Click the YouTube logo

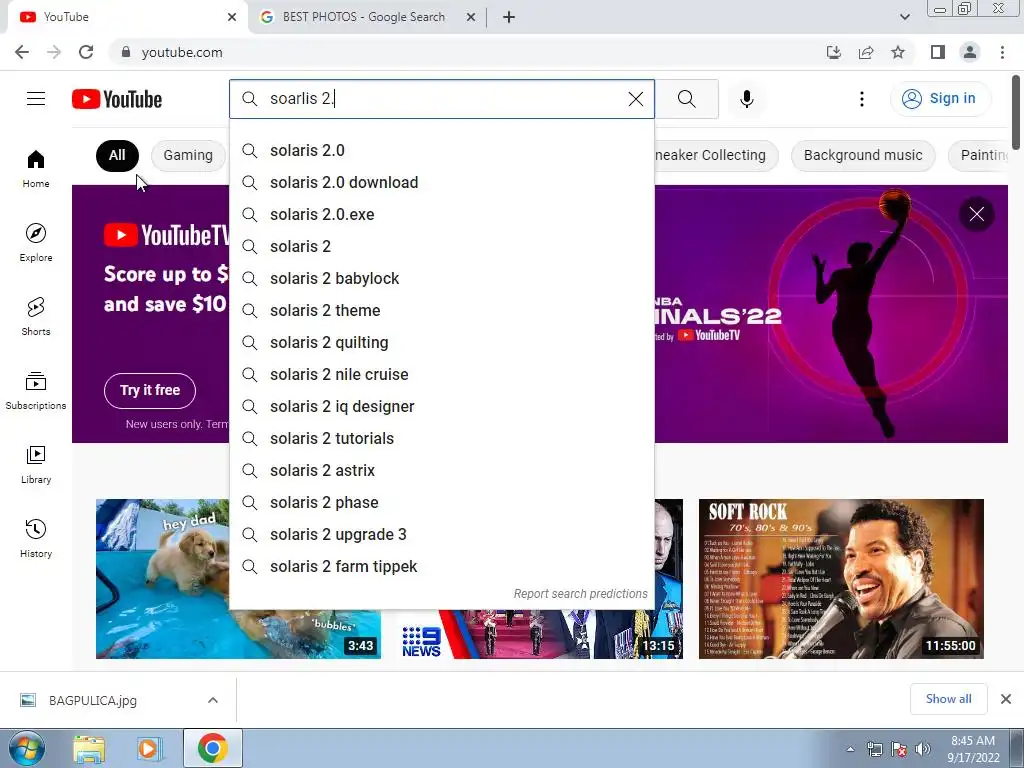click(x=117, y=99)
